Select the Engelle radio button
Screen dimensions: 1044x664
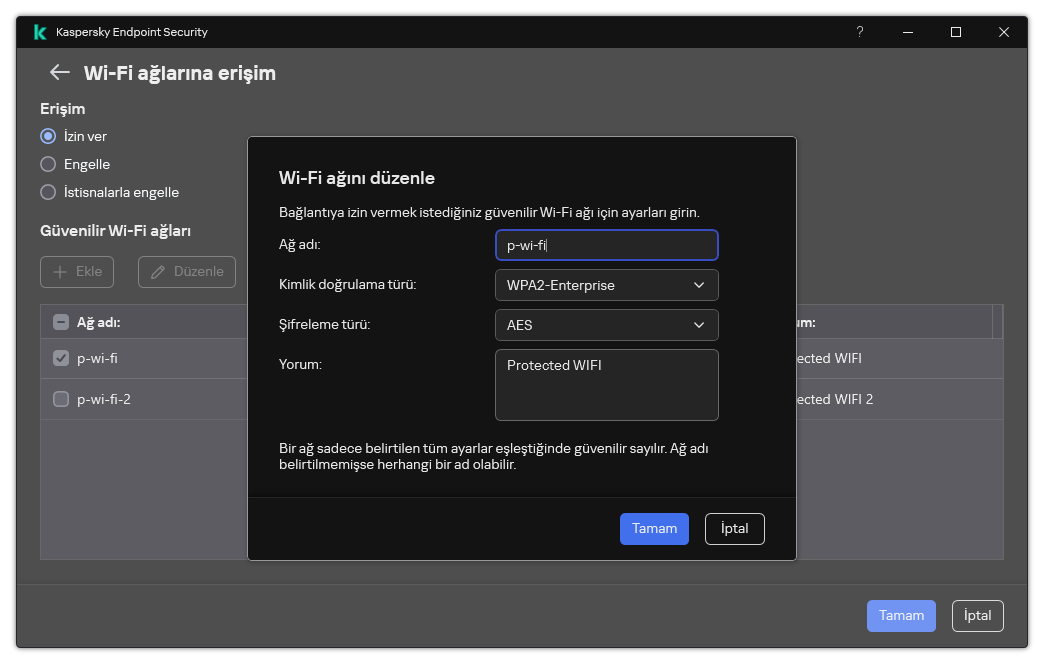tap(47, 164)
